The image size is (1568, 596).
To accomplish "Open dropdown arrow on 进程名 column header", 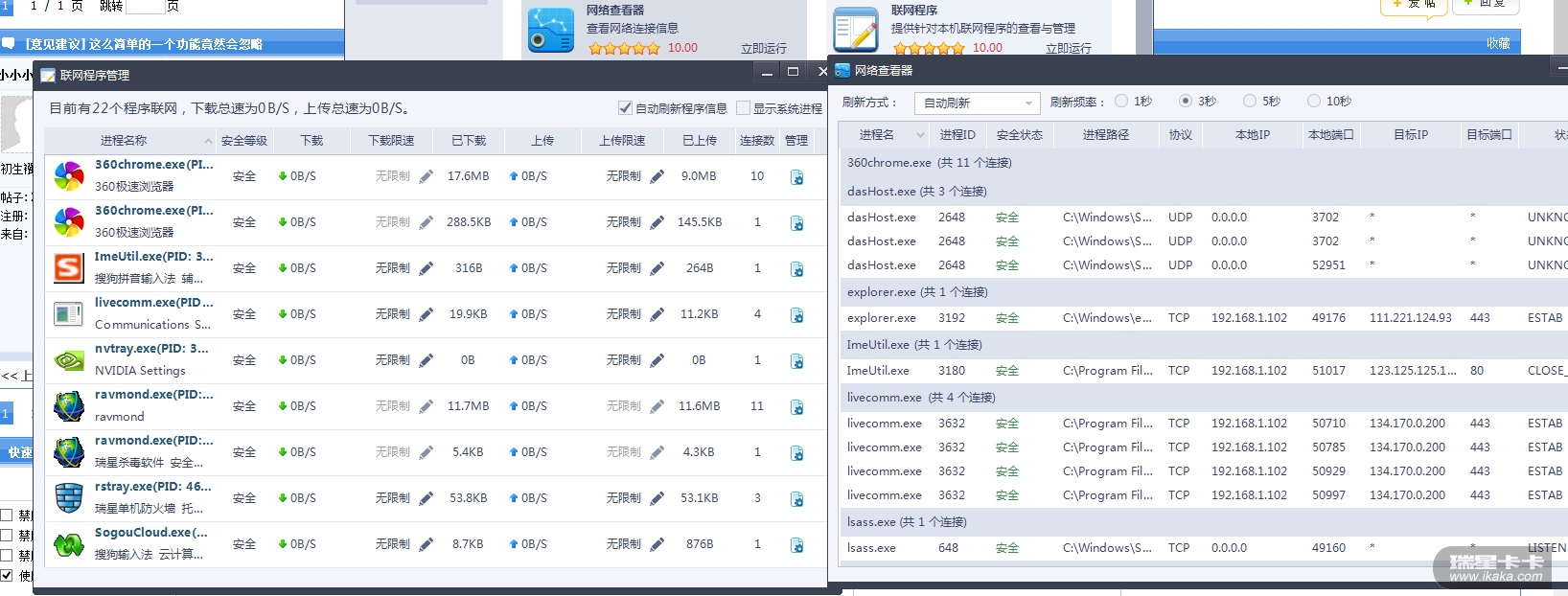I will [920, 135].
